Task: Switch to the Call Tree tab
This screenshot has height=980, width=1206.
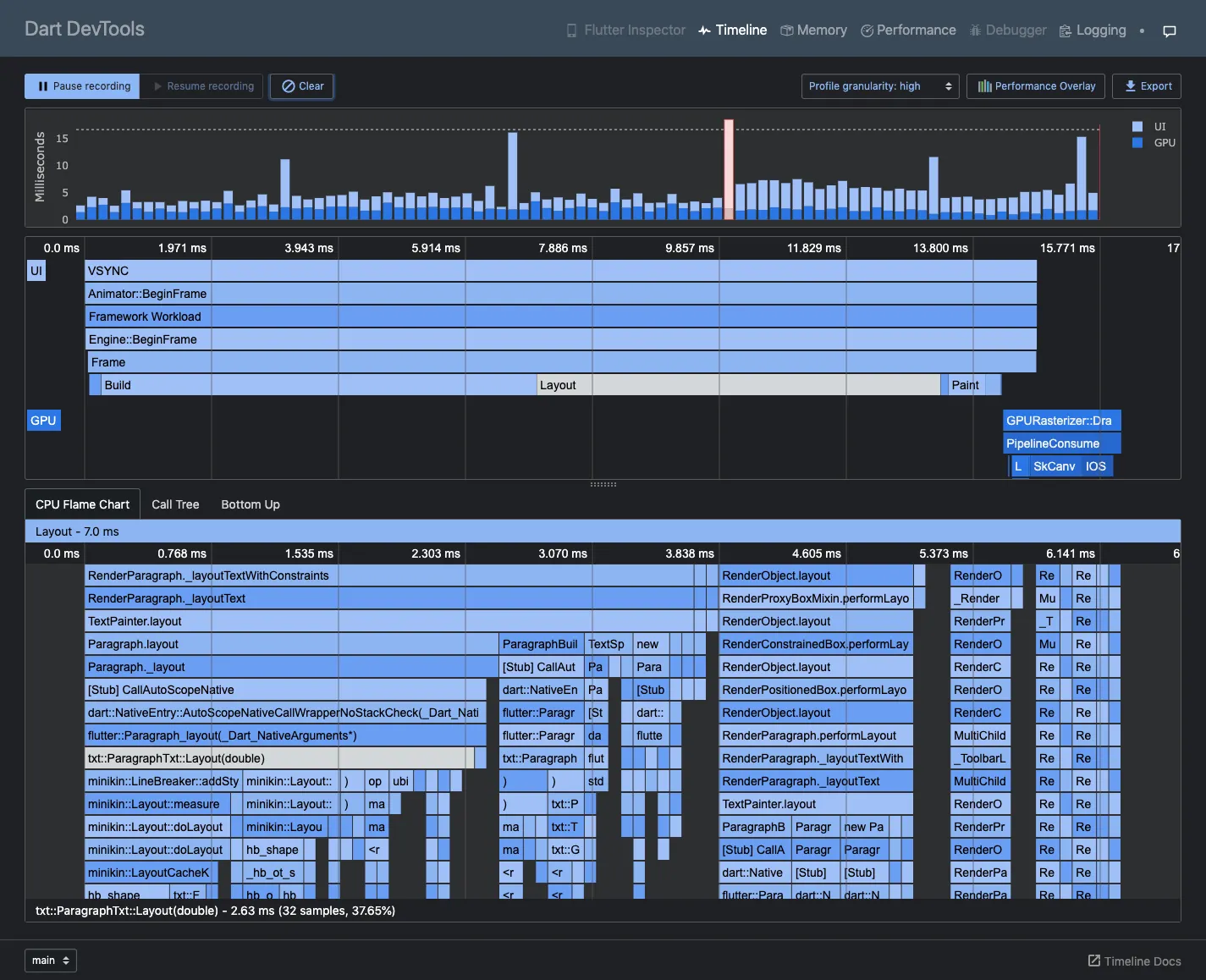Action: pyautogui.click(x=175, y=504)
